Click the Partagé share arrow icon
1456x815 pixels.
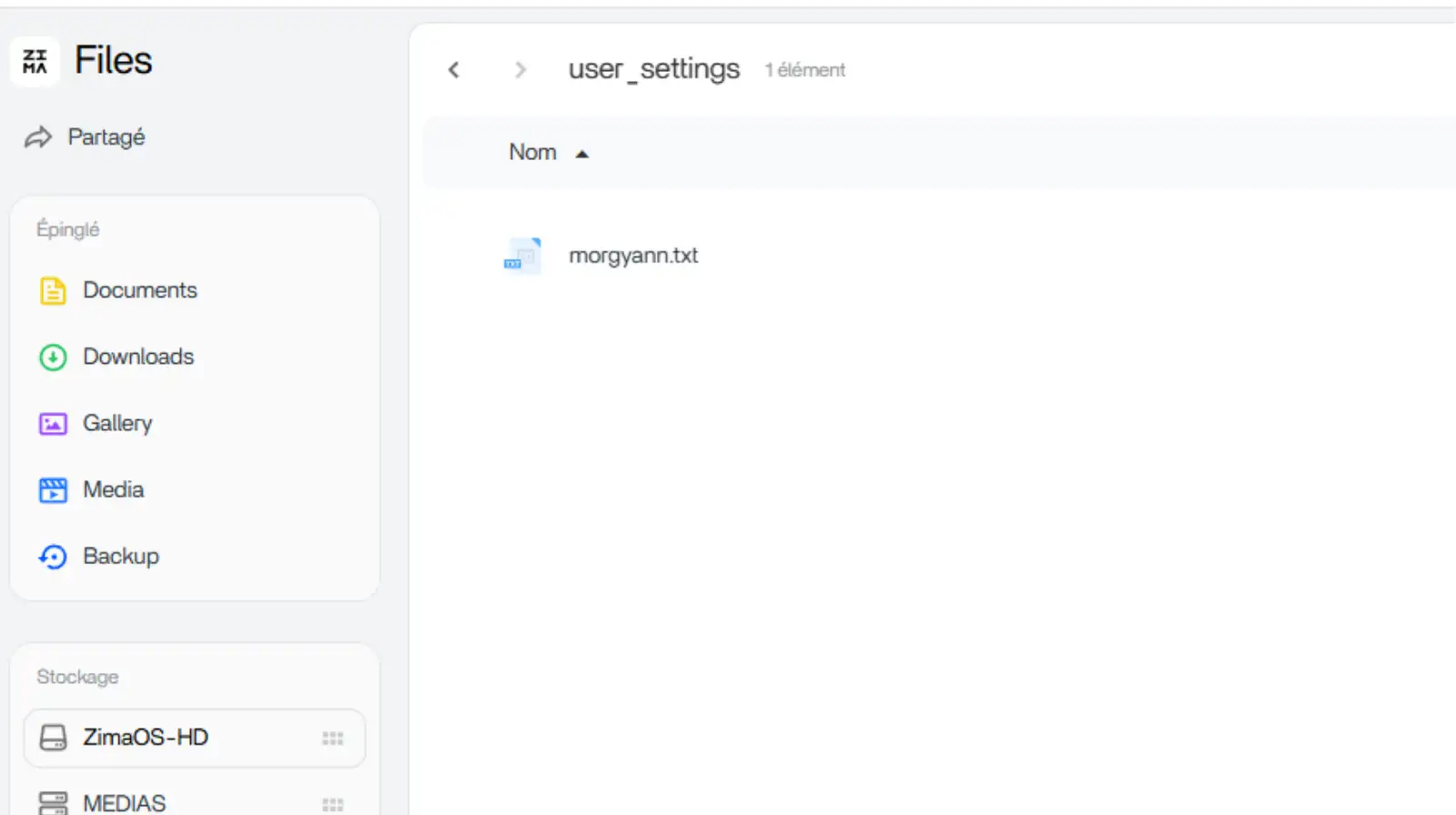coord(38,138)
